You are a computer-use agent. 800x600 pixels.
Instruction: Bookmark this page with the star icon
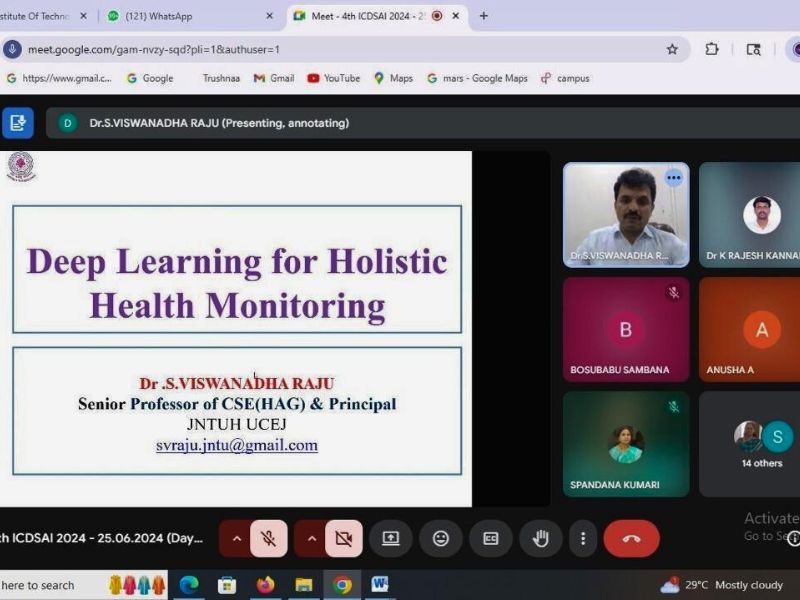click(x=672, y=49)
